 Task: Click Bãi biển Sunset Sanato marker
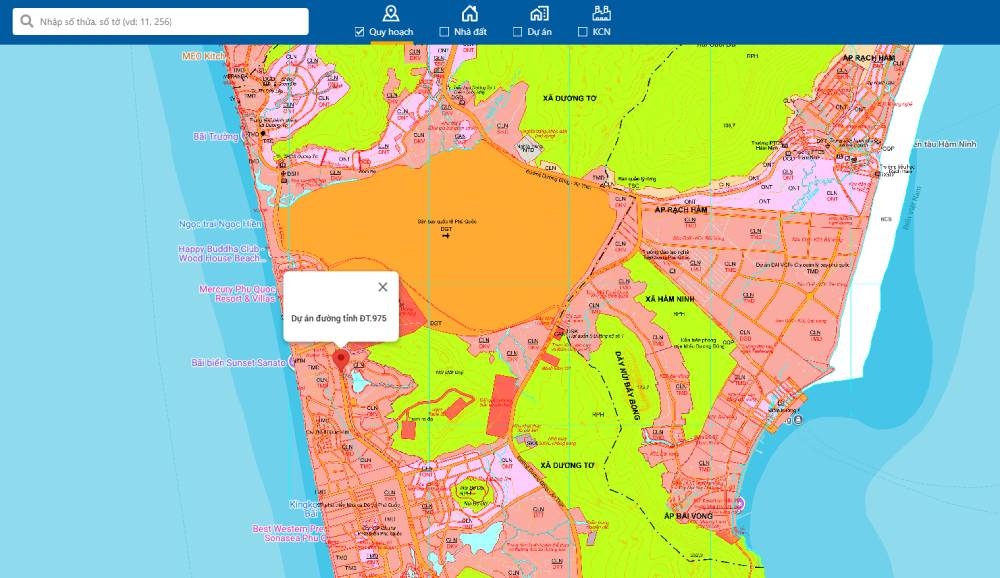point(239,363)
